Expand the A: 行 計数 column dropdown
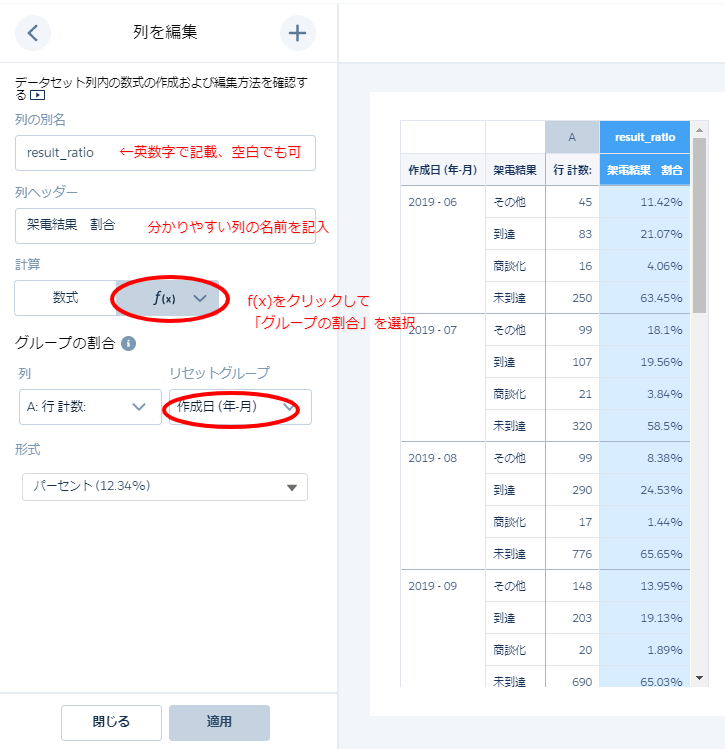The image size is (725, 749). pyautogui.click(x=90, y=407)
